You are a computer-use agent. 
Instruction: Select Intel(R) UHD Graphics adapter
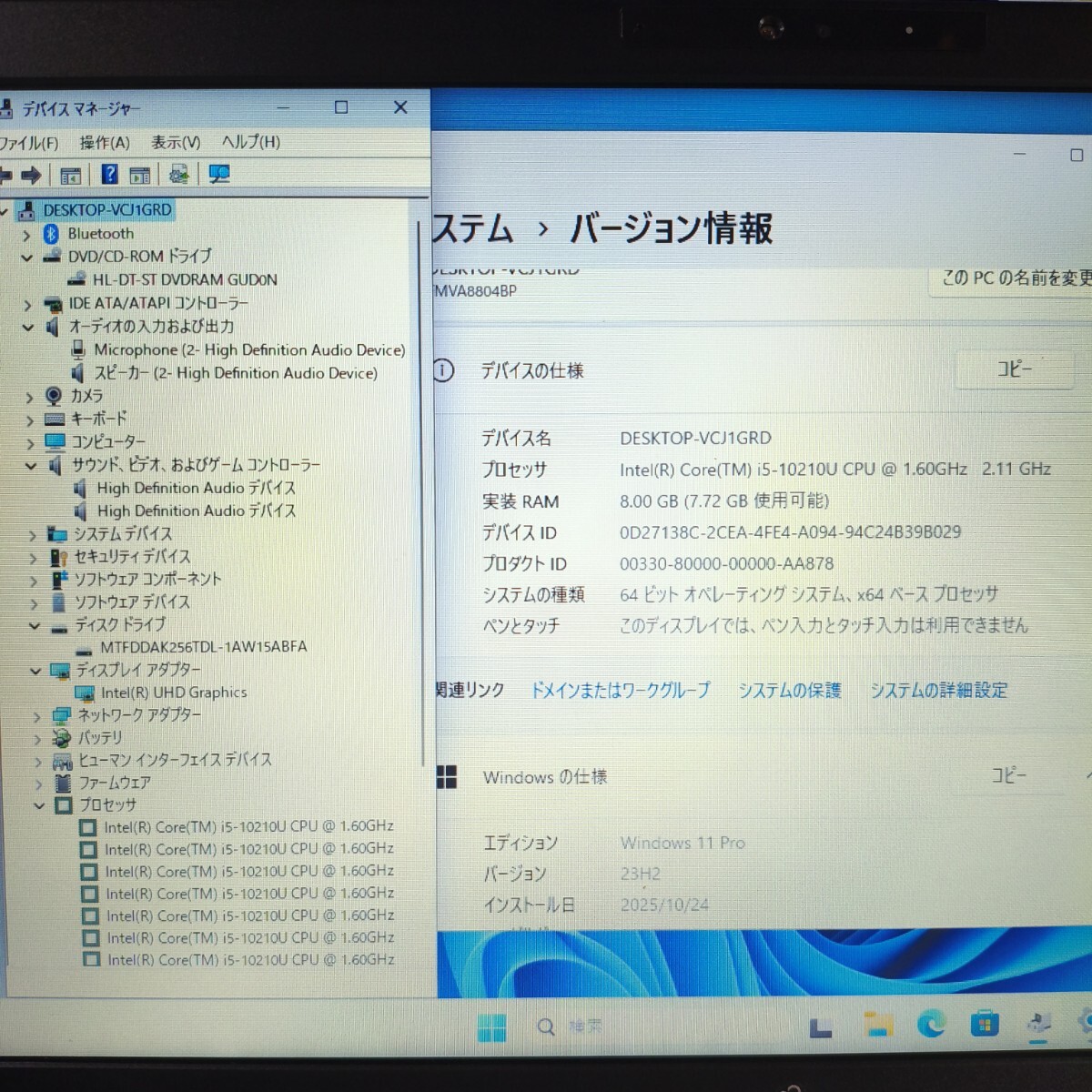(x=174, y=693)
